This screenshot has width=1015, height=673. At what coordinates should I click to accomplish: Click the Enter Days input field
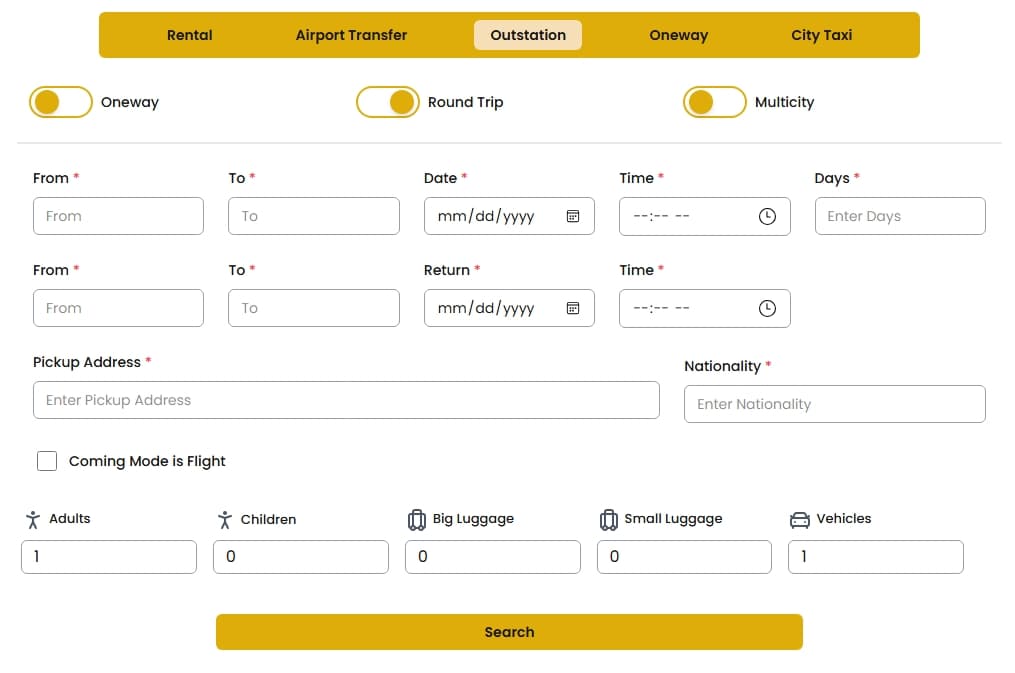click(899, 216)
